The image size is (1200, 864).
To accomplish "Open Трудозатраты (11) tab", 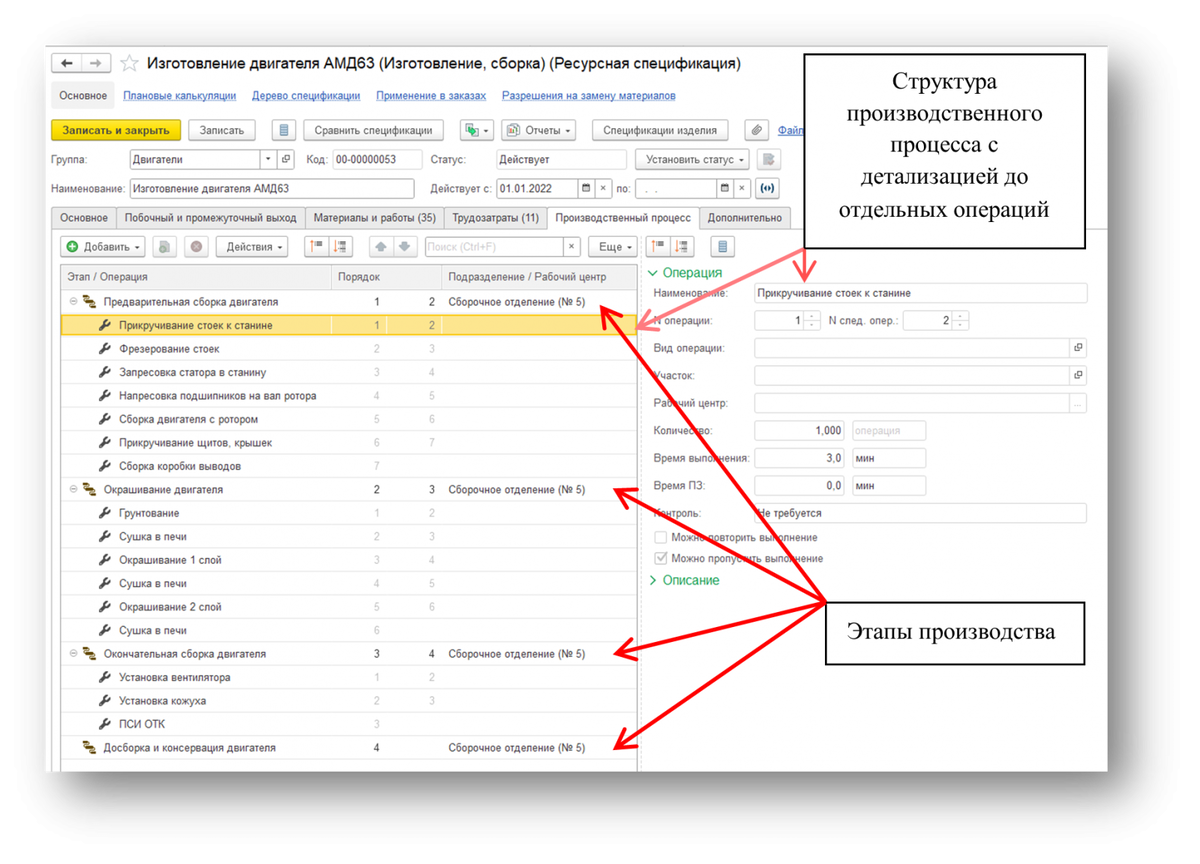I will click(495, 217).
